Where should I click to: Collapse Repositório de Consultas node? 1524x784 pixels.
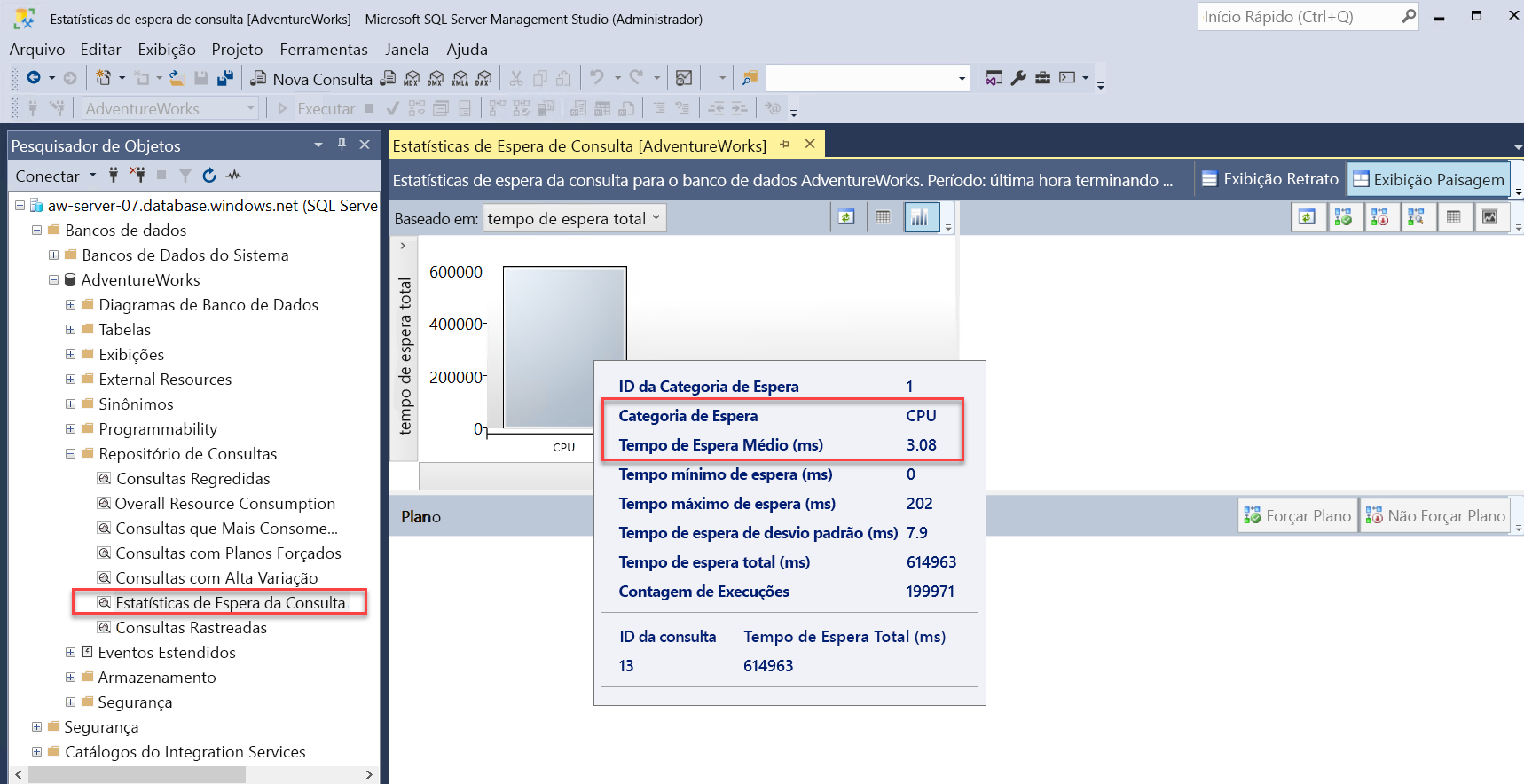pyautogui.click(x=70, y=453)
